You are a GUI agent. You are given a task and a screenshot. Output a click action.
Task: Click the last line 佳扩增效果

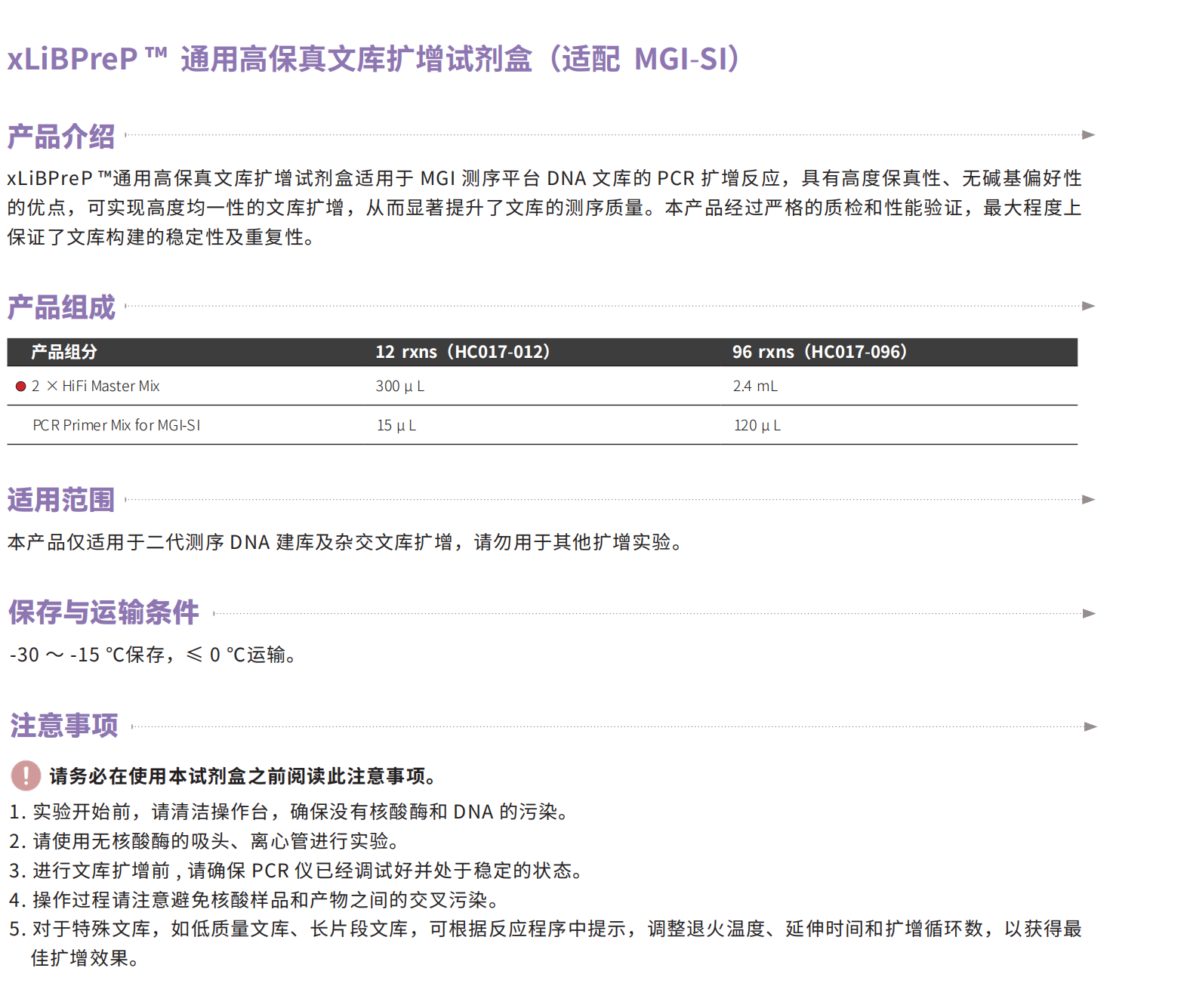click(x=85, y=958)
